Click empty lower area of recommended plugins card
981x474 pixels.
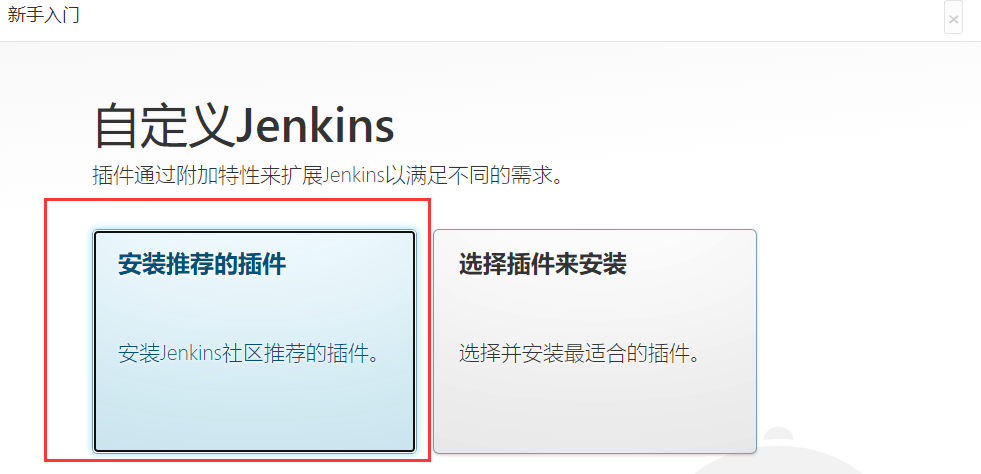[x=254, y=413]
